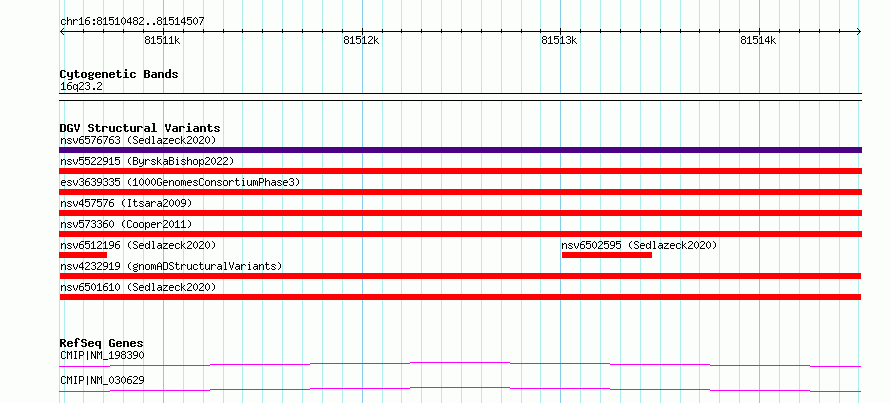Screen dimensions: 890x403
Task: Open the esv3639335 (1000GenomesConsortiumPhase3) label
Action: point(180,182)
